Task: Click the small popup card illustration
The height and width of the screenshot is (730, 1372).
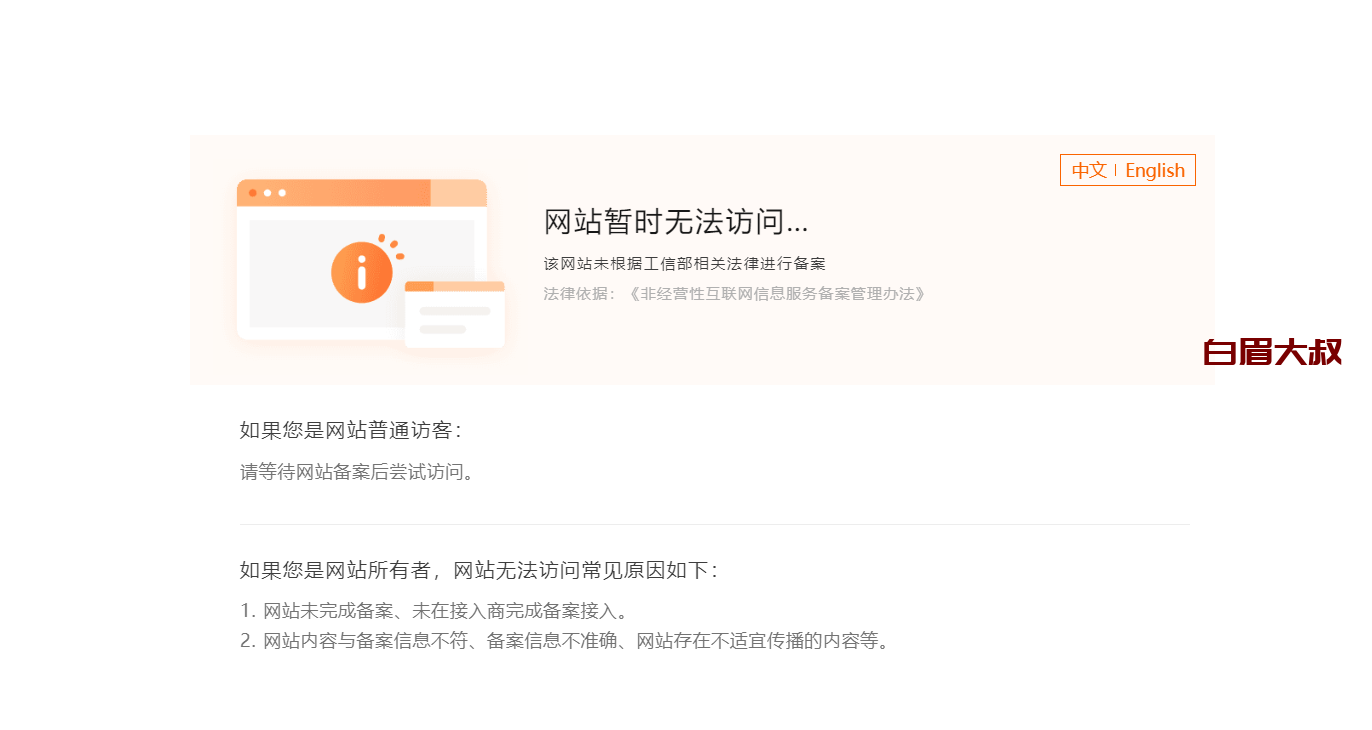Action: point(455,315)
